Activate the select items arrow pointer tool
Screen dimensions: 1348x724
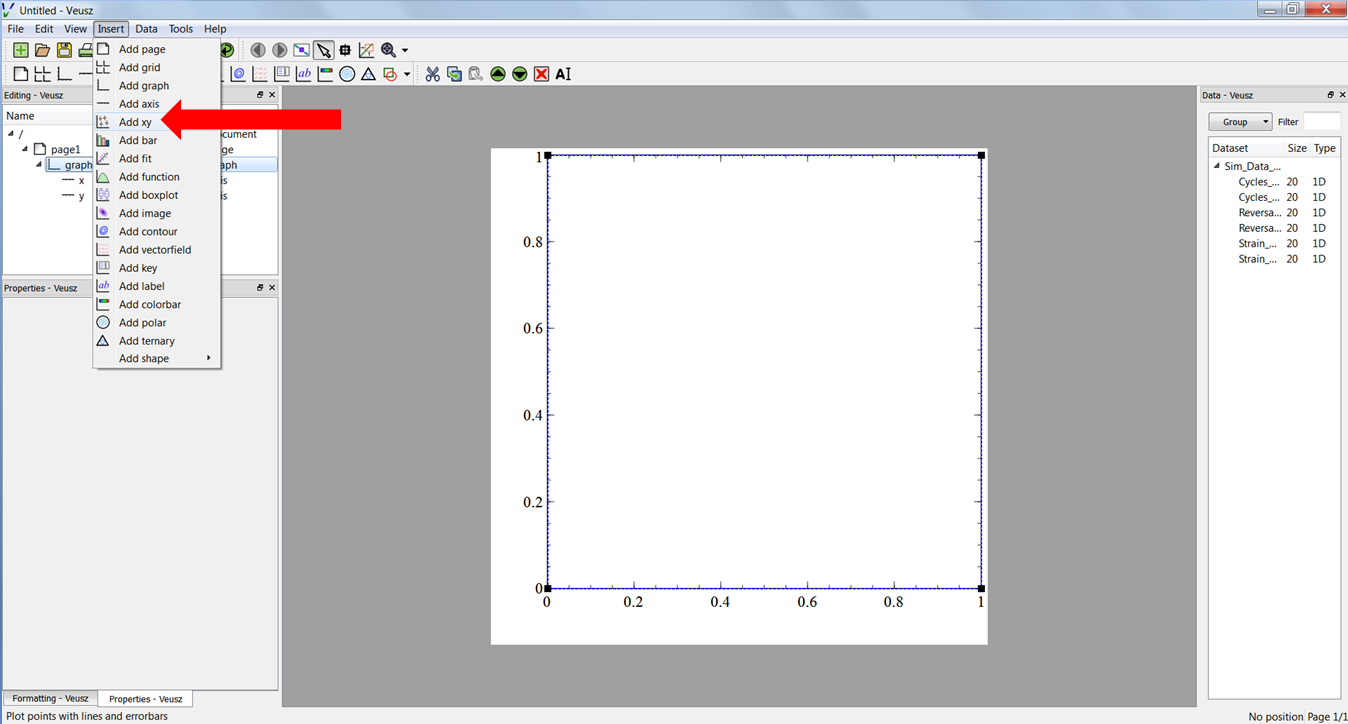323,50
